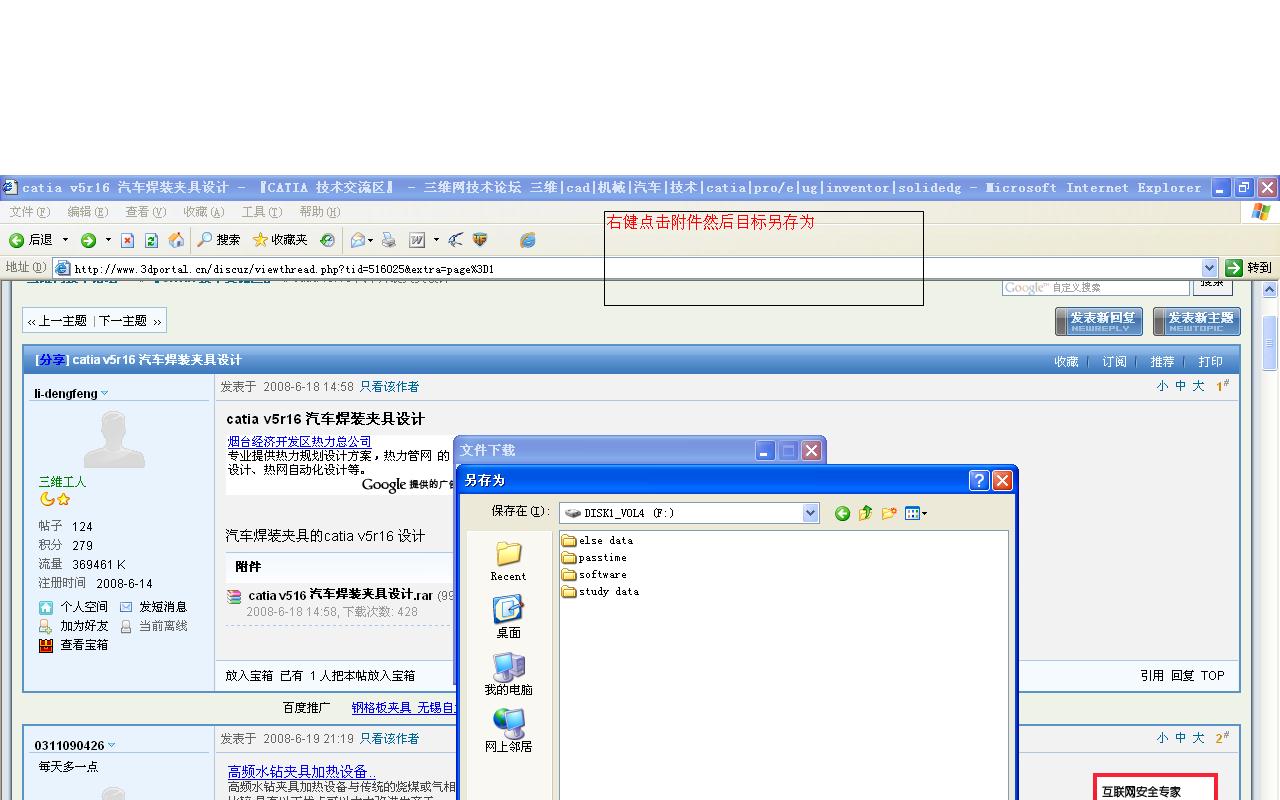Click the 打印 print link in thread header

(x=1210, y=362)
